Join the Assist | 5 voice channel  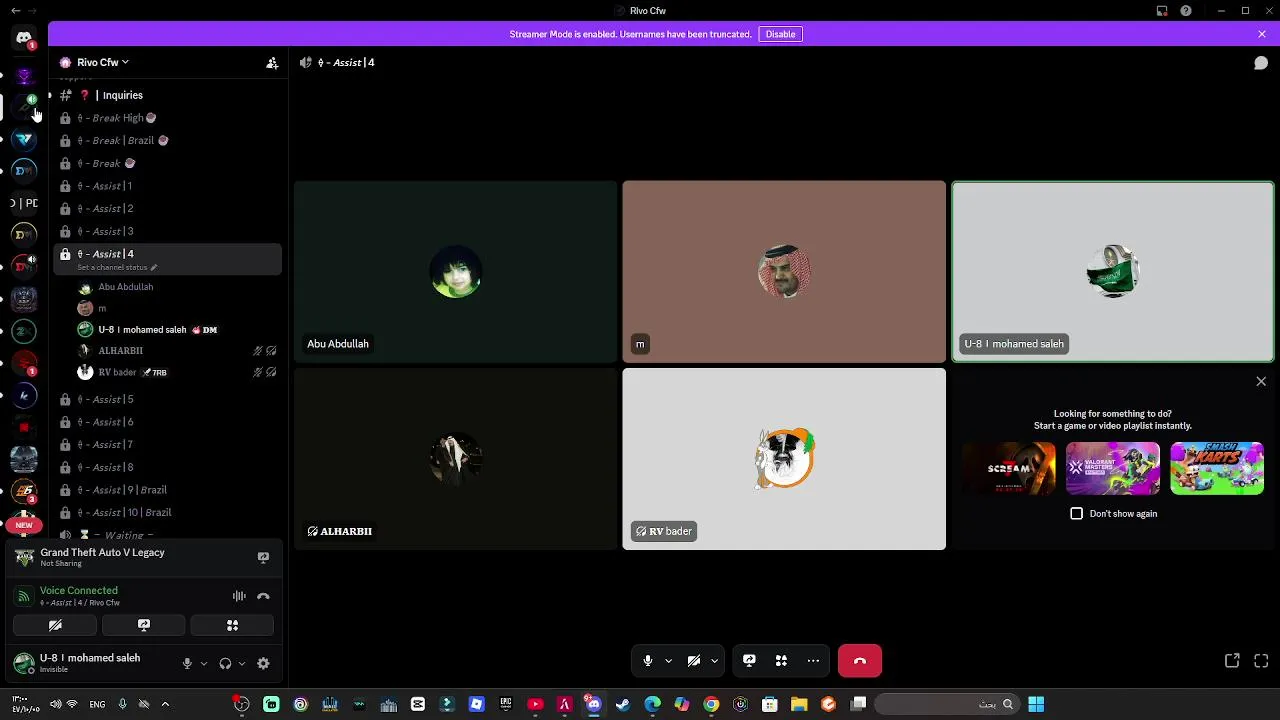[167, 399]
